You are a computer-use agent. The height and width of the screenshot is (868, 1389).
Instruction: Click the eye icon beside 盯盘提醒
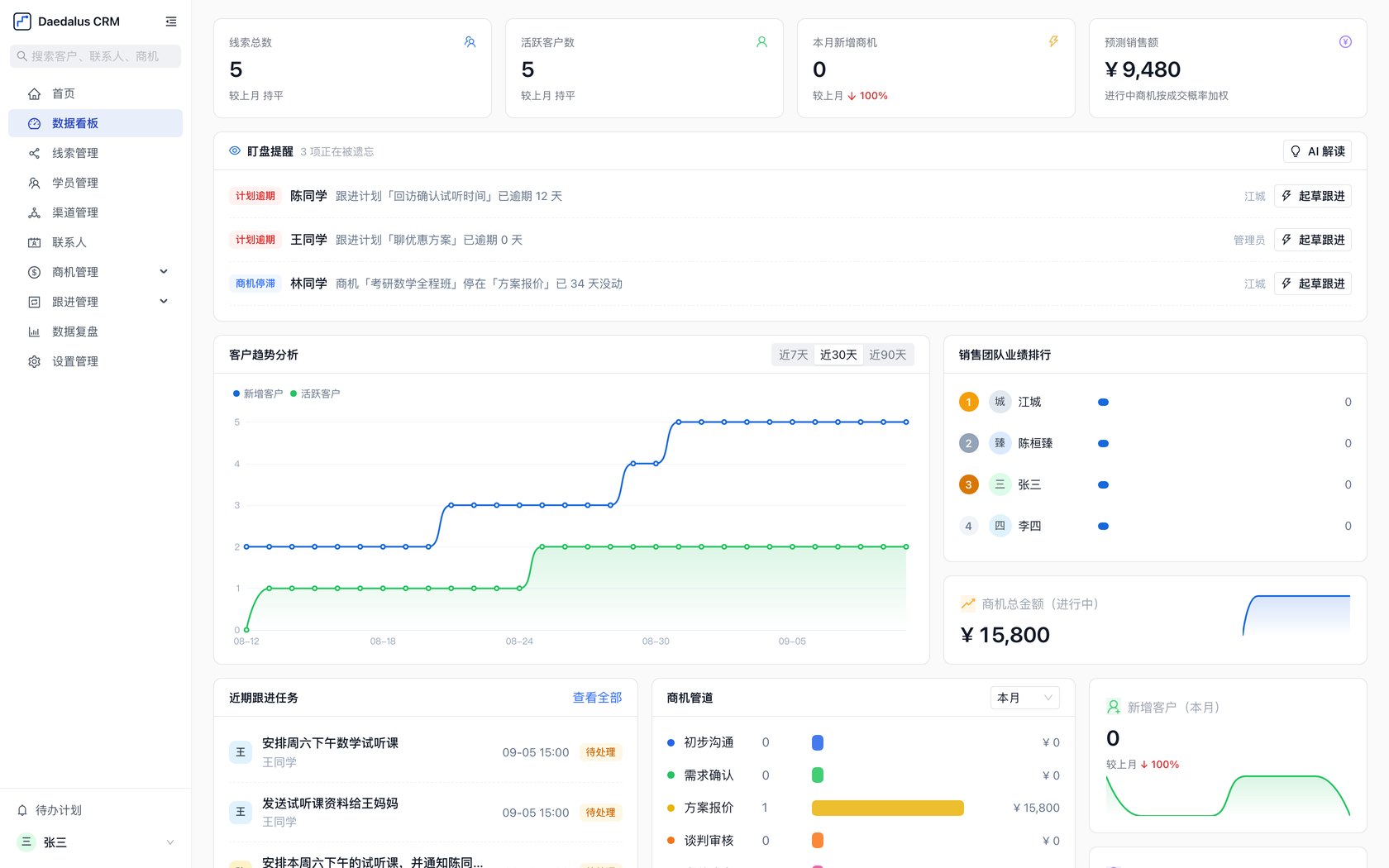(x=235, y=150)
